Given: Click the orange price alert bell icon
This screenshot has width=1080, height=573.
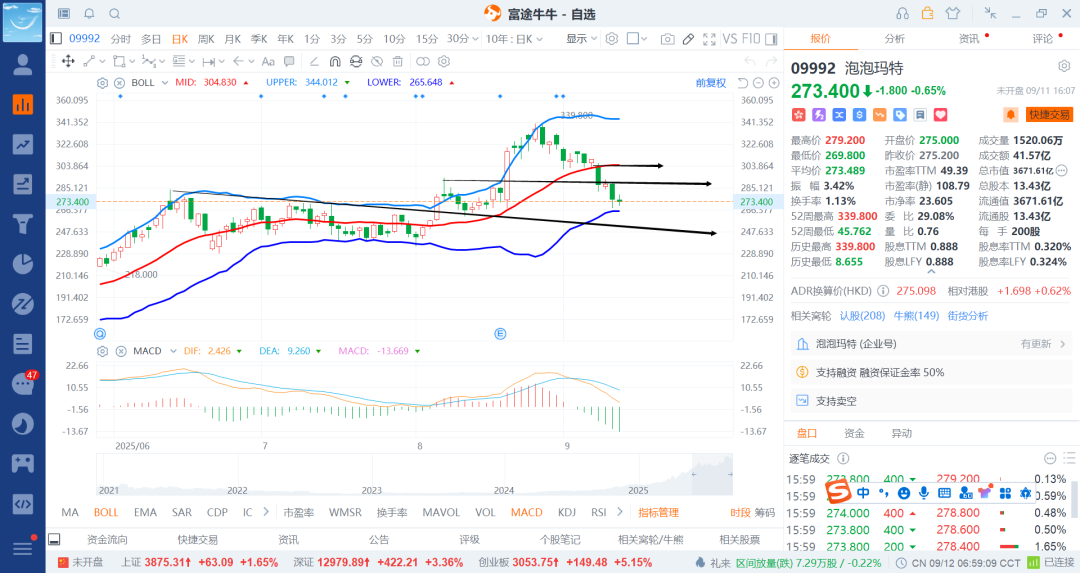Looking at the screenshot, I should pos(1010,114).
